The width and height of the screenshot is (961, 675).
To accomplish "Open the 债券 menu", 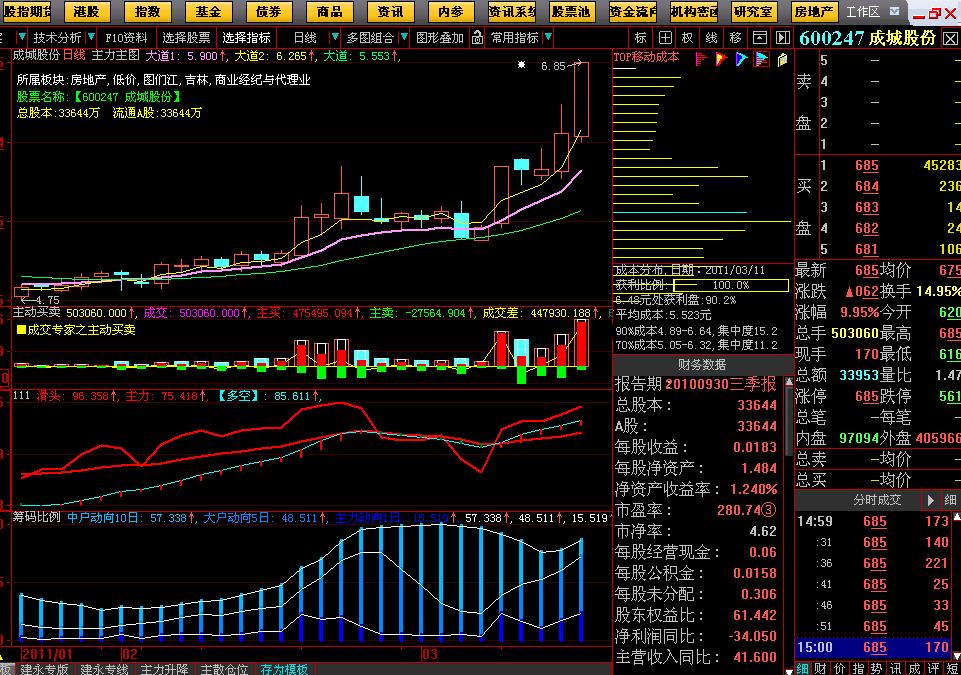I will (268, 12).
